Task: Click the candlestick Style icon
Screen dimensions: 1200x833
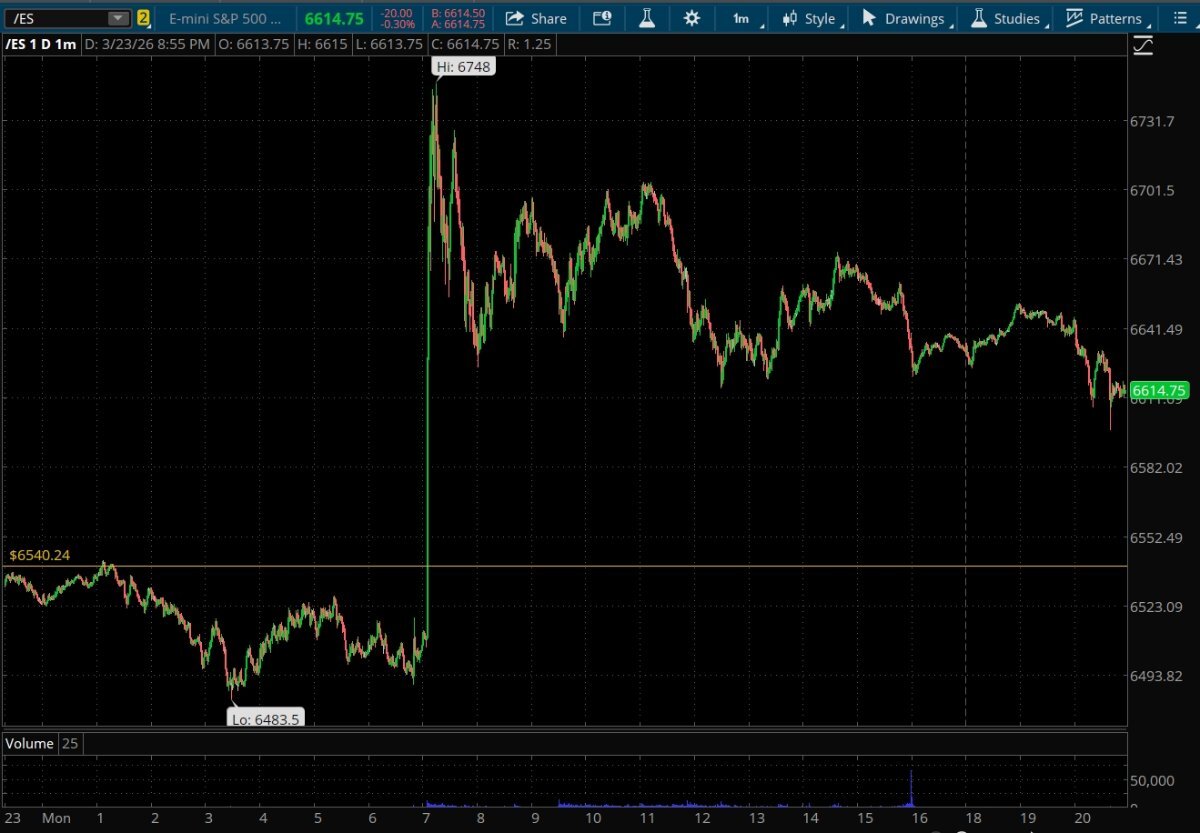Action: [790, 18]
